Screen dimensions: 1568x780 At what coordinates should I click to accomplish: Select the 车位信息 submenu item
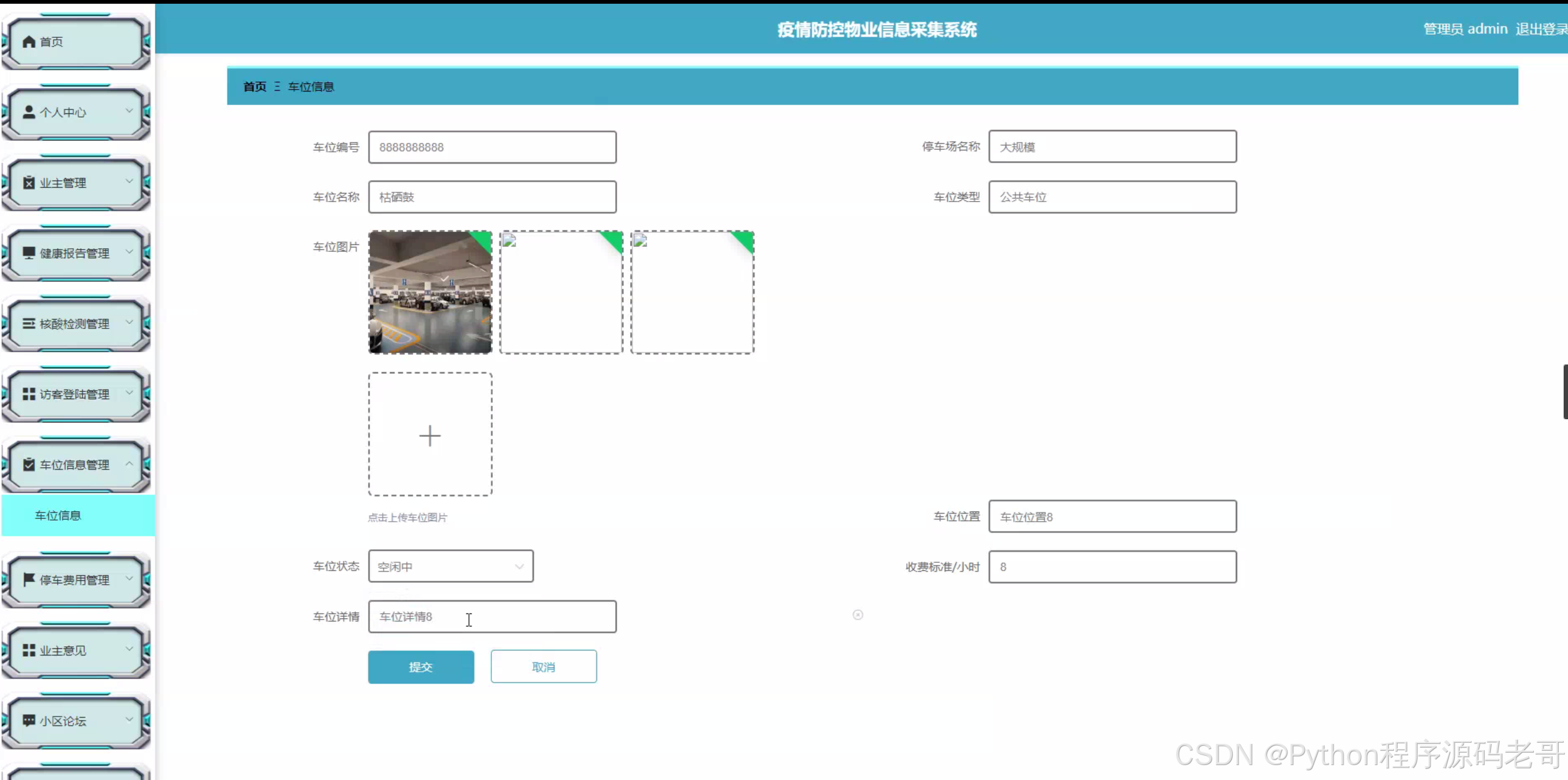(58, 515)
